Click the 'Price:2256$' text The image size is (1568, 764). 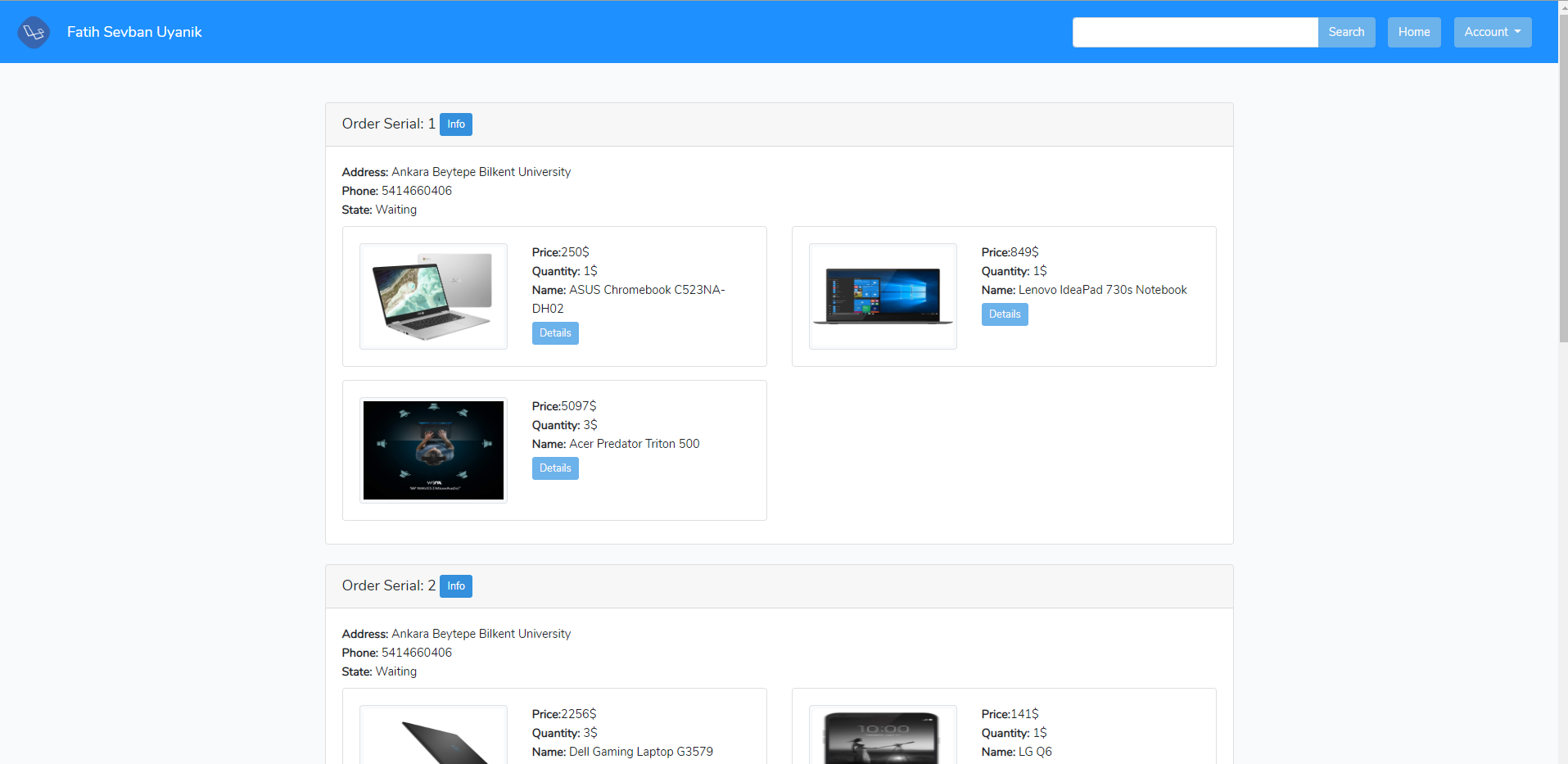564,714
